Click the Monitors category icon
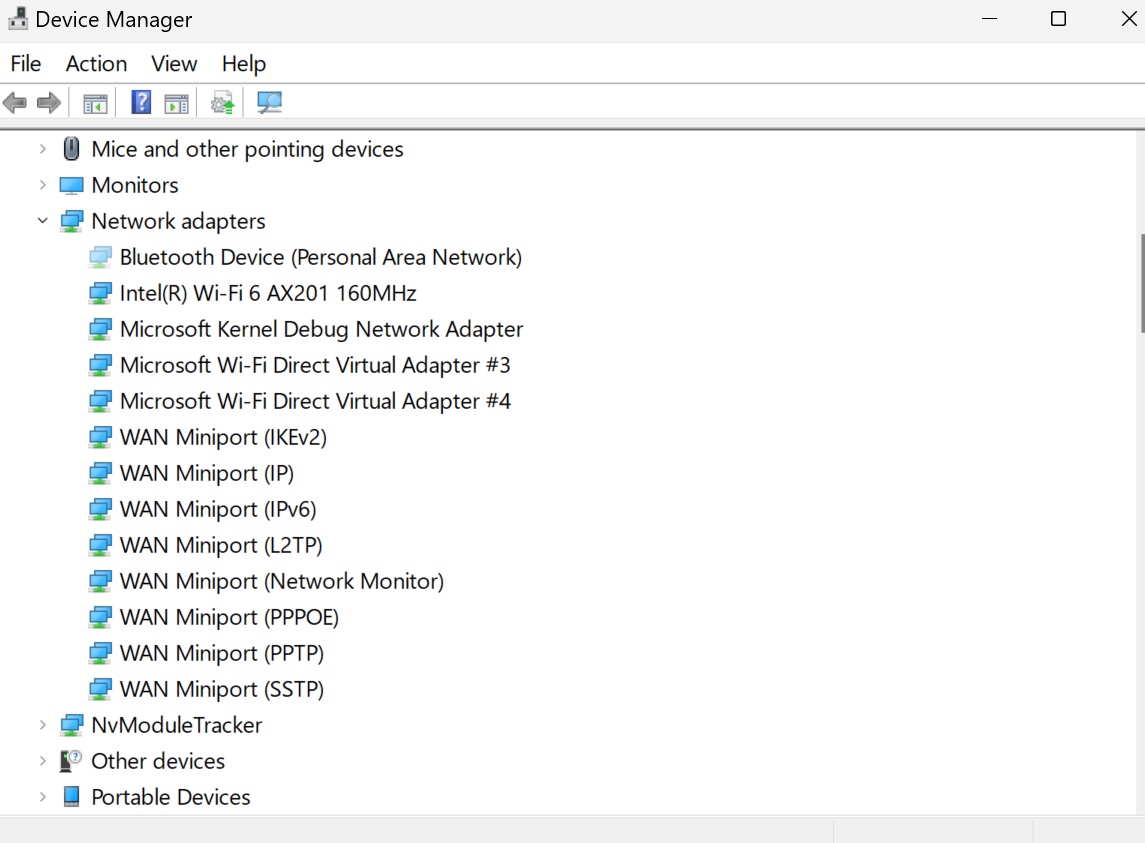This screenshot has width=1145, height=843. click(x=71, y=186)
